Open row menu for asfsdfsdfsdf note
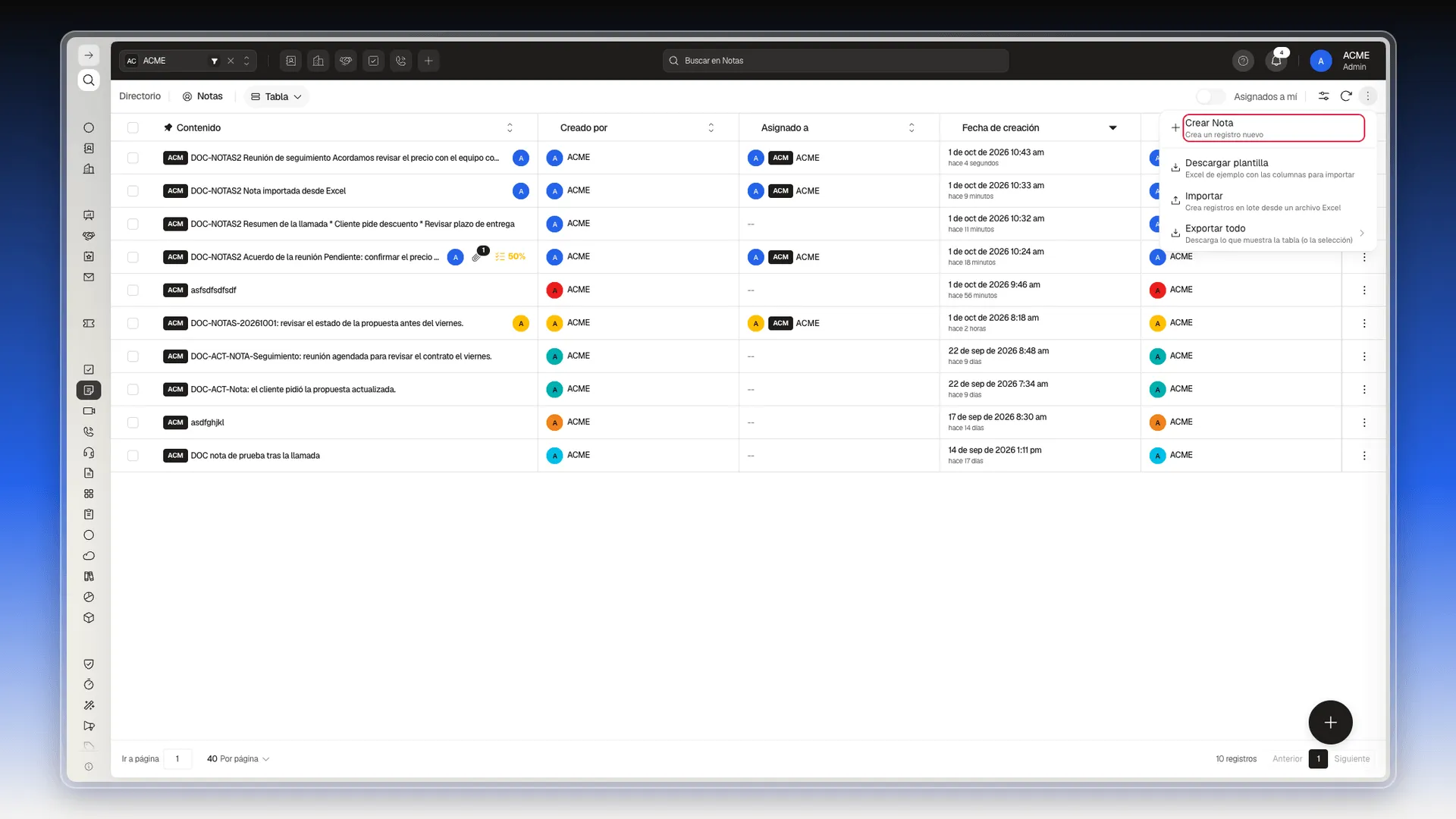The image size is (1456, 819). point(1364,290)
